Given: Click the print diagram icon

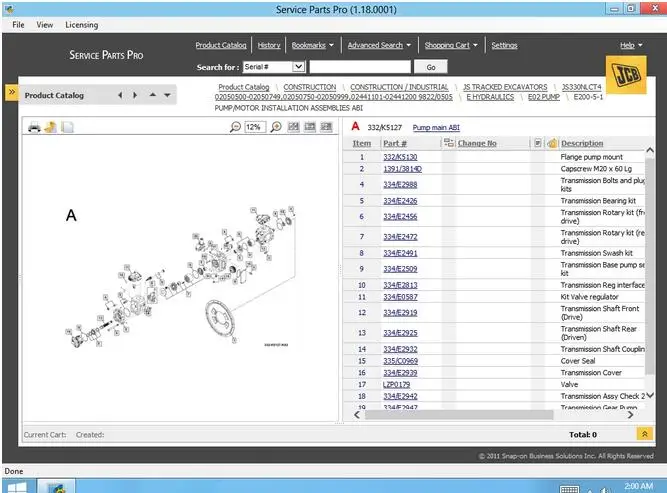Looking at the screenshot, I should click(34, 127).
